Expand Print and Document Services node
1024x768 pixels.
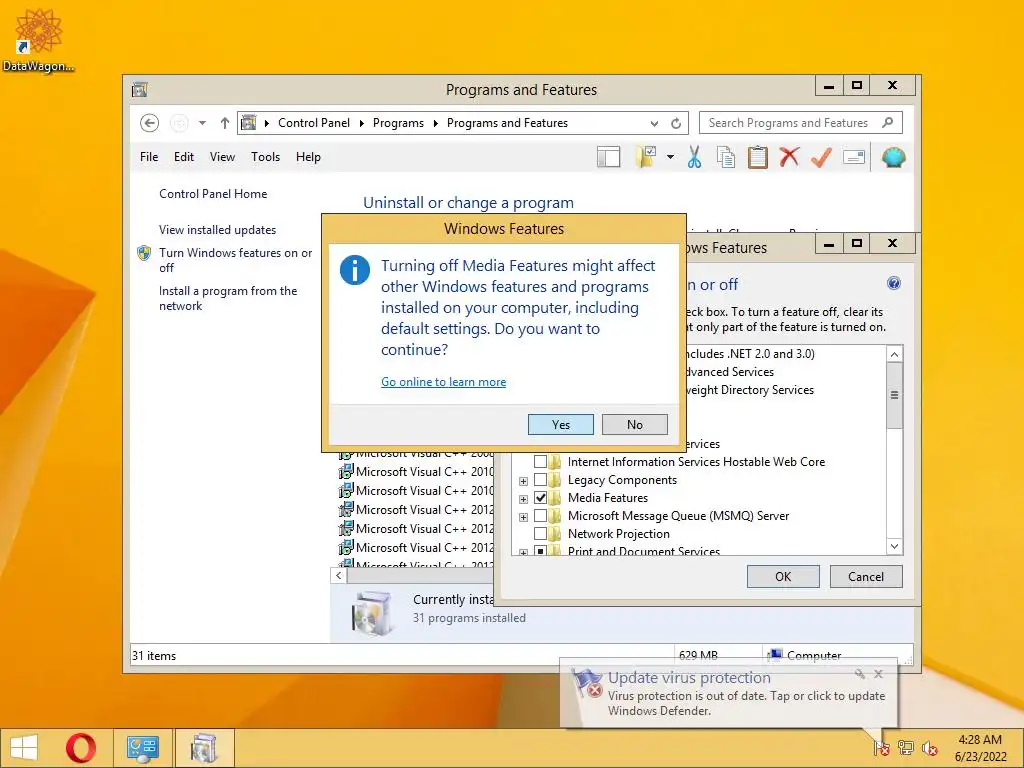point(523,552)
